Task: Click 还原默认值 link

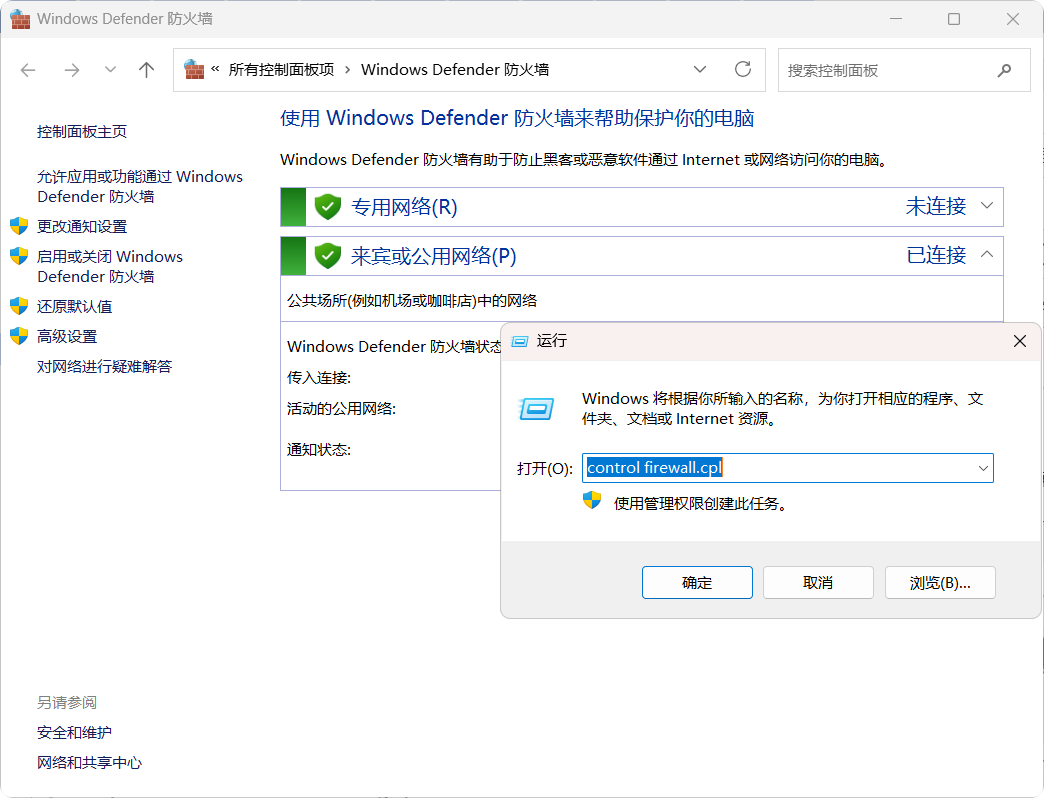Action: 75,307
